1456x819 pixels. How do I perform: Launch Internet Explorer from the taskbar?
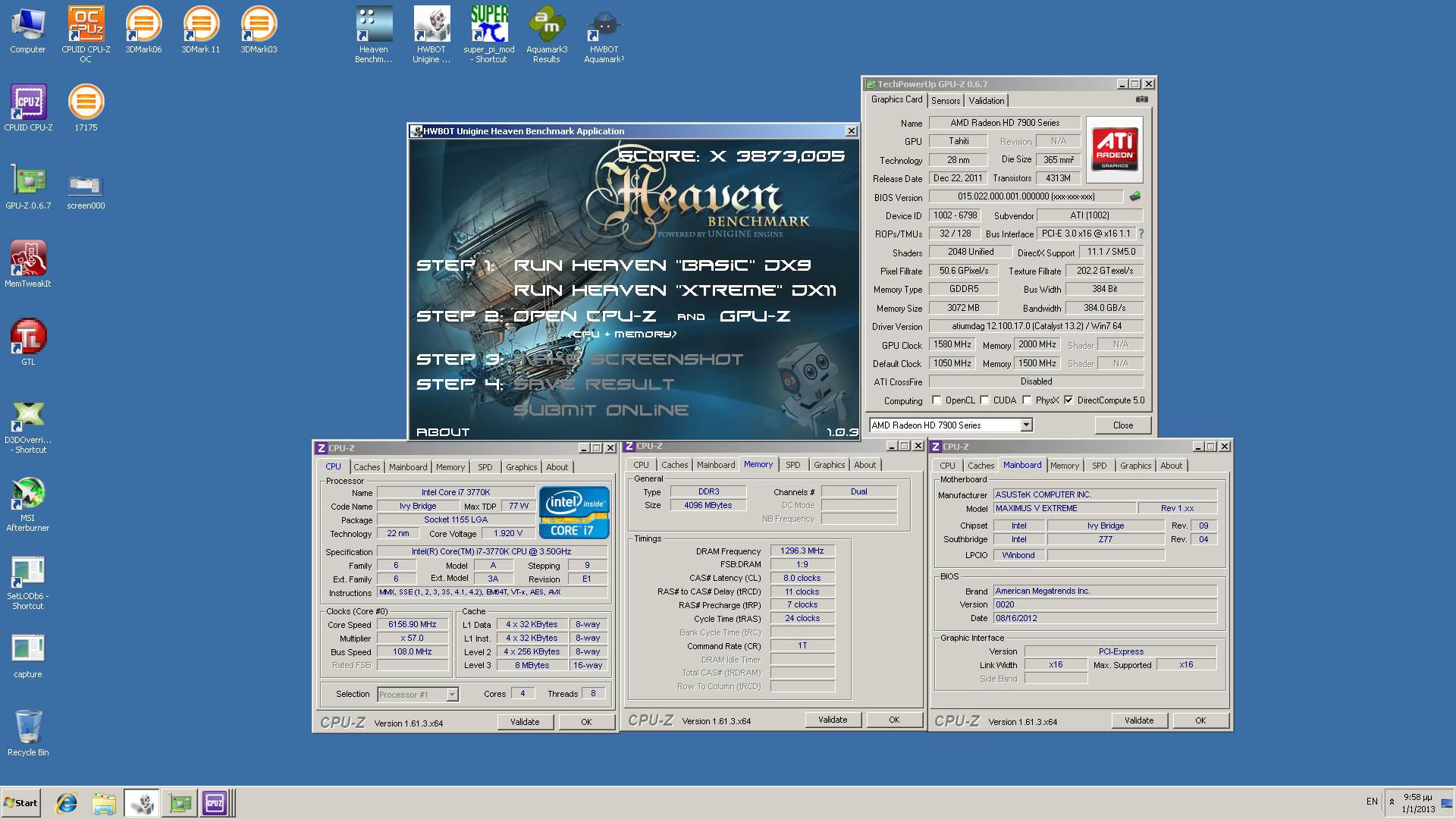pyautogui.click(x=67, y=802)
